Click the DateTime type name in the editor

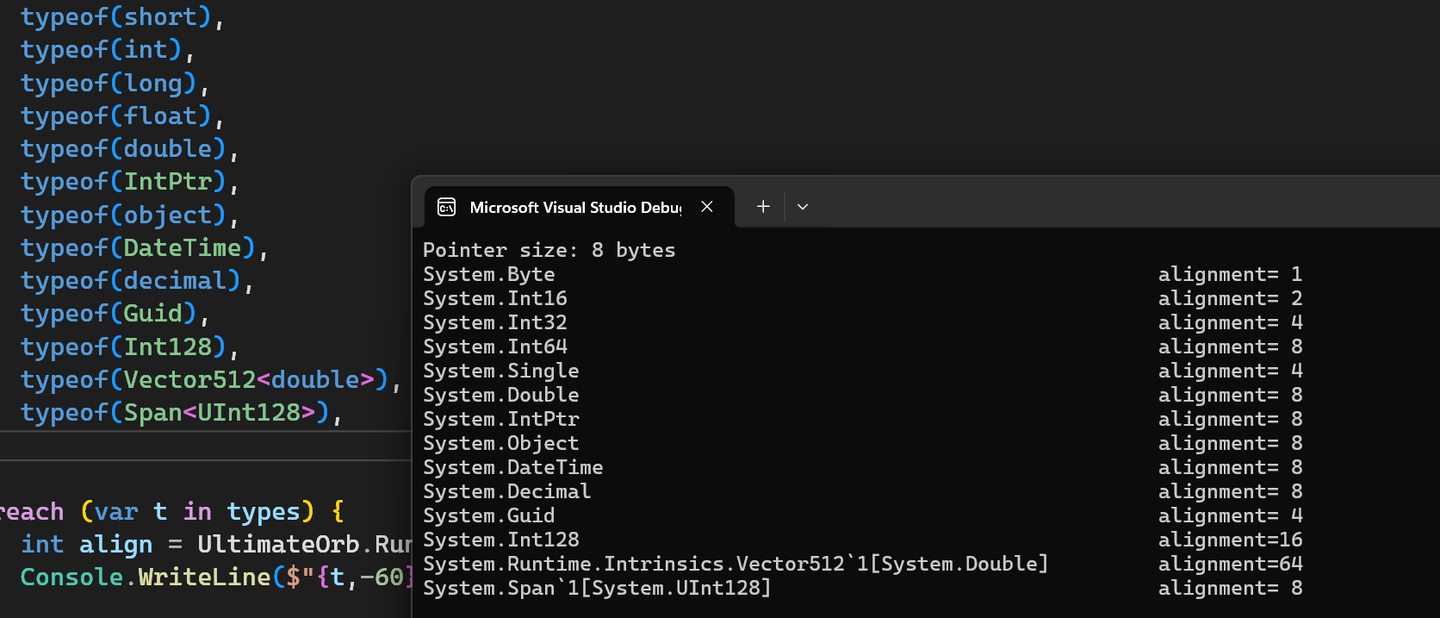pyautogui.click(x=182, y=248)
